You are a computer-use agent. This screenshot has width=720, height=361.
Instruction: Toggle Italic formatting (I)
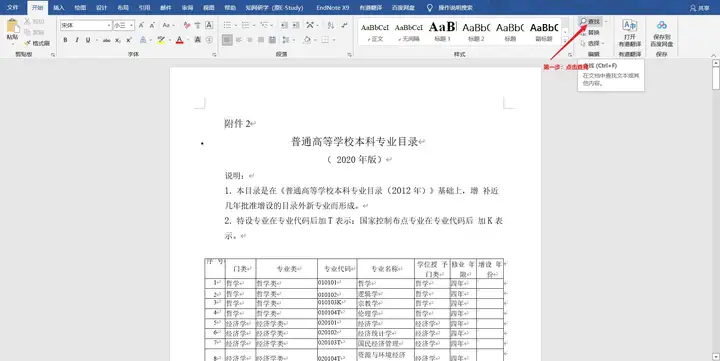pyautogui.click(x=77, y=40)
